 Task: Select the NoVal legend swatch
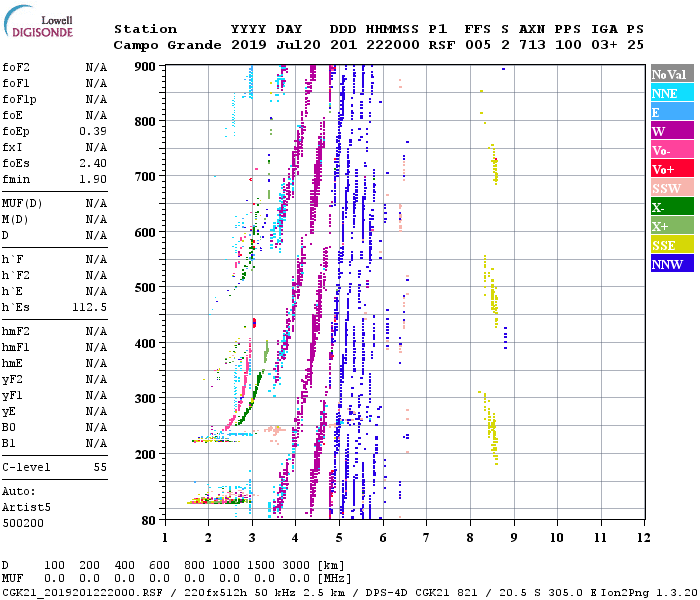coord(672,74)
